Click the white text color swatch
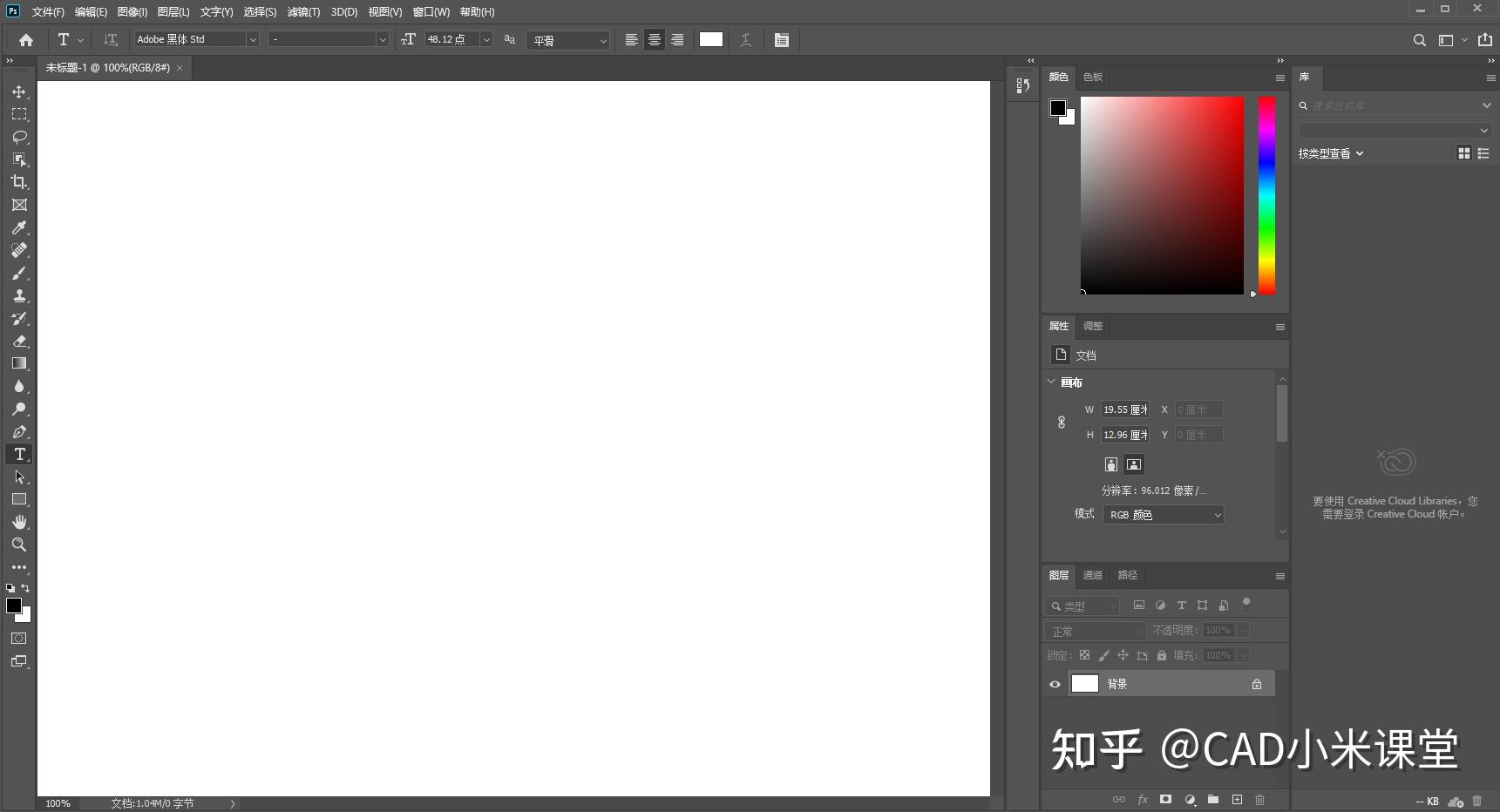This screenshot has width=1500, height=812. tap(711, 39)
